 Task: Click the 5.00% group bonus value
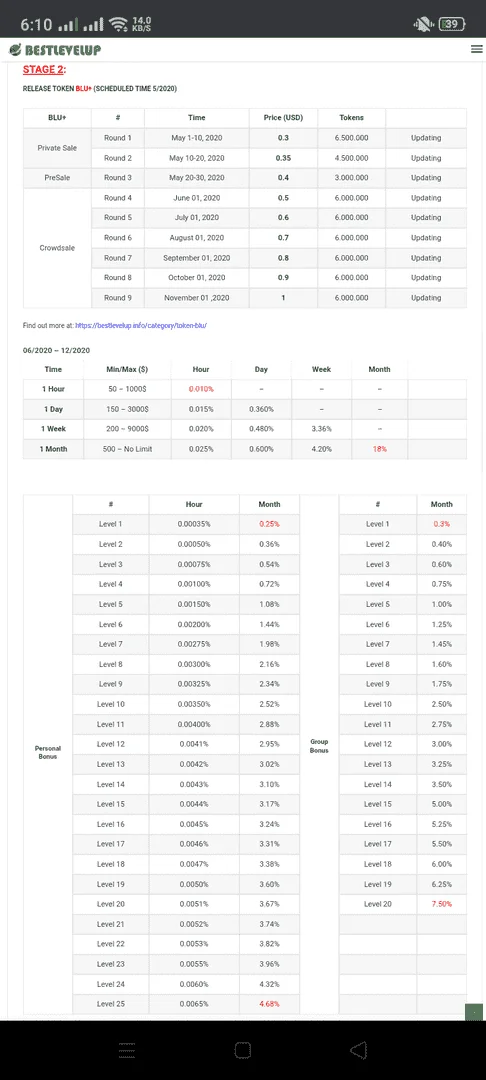point(441,804)
